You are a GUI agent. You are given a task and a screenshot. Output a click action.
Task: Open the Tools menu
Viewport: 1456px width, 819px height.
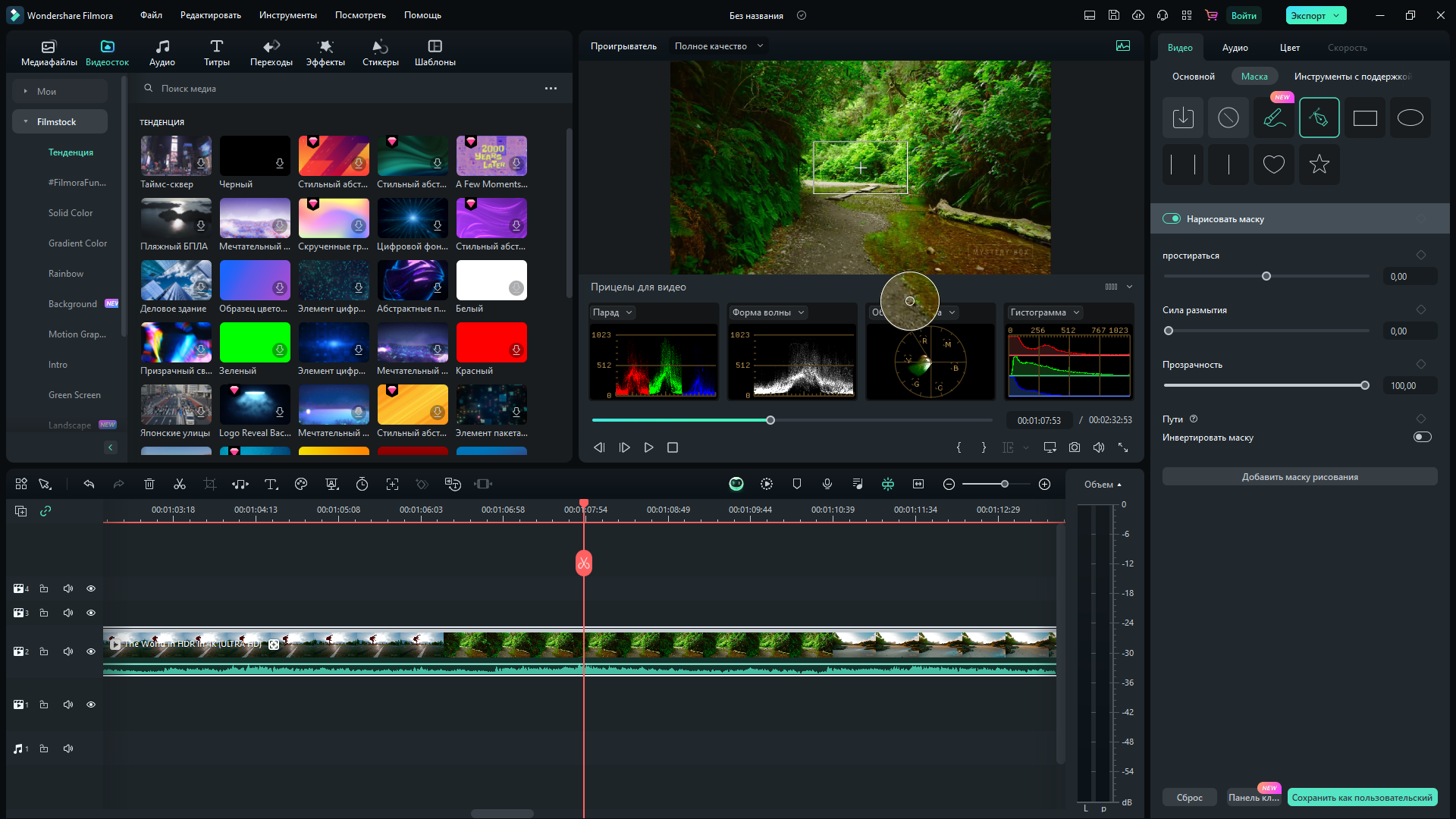(287, 15)
